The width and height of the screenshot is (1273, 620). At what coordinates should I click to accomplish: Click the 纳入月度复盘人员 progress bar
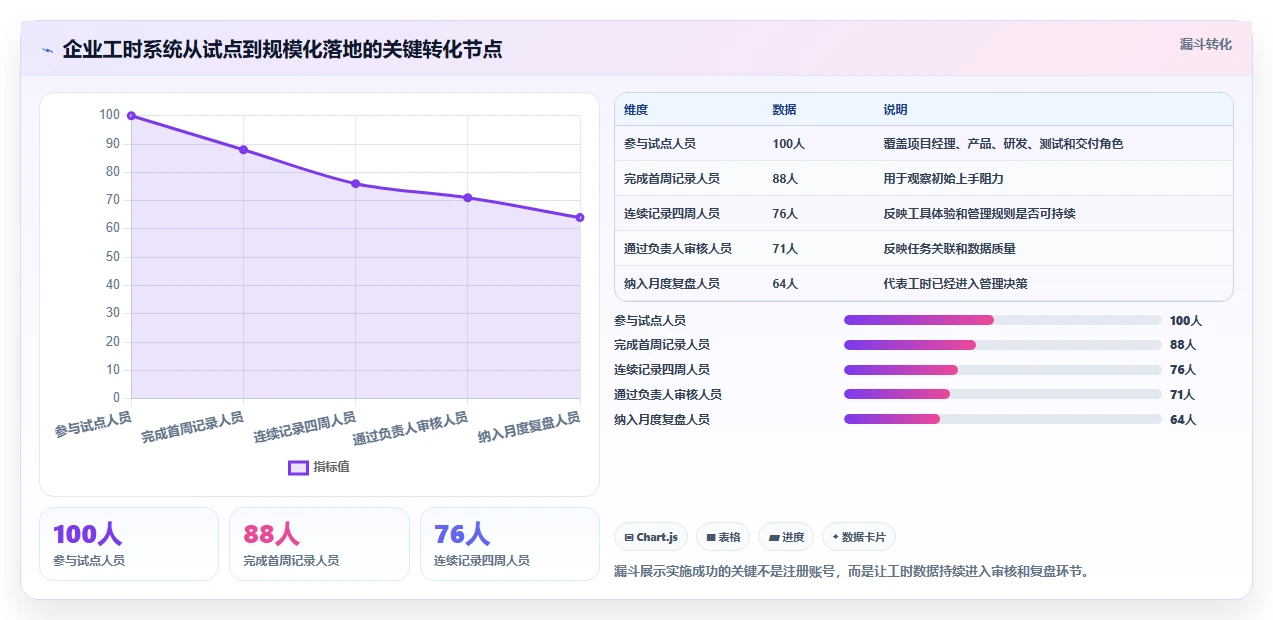tap(1003, 419)
